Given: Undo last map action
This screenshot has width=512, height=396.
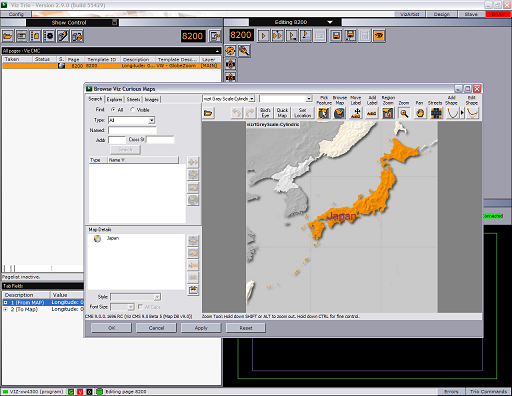Looking at the screenshot, I should click(x=237, y=113).
